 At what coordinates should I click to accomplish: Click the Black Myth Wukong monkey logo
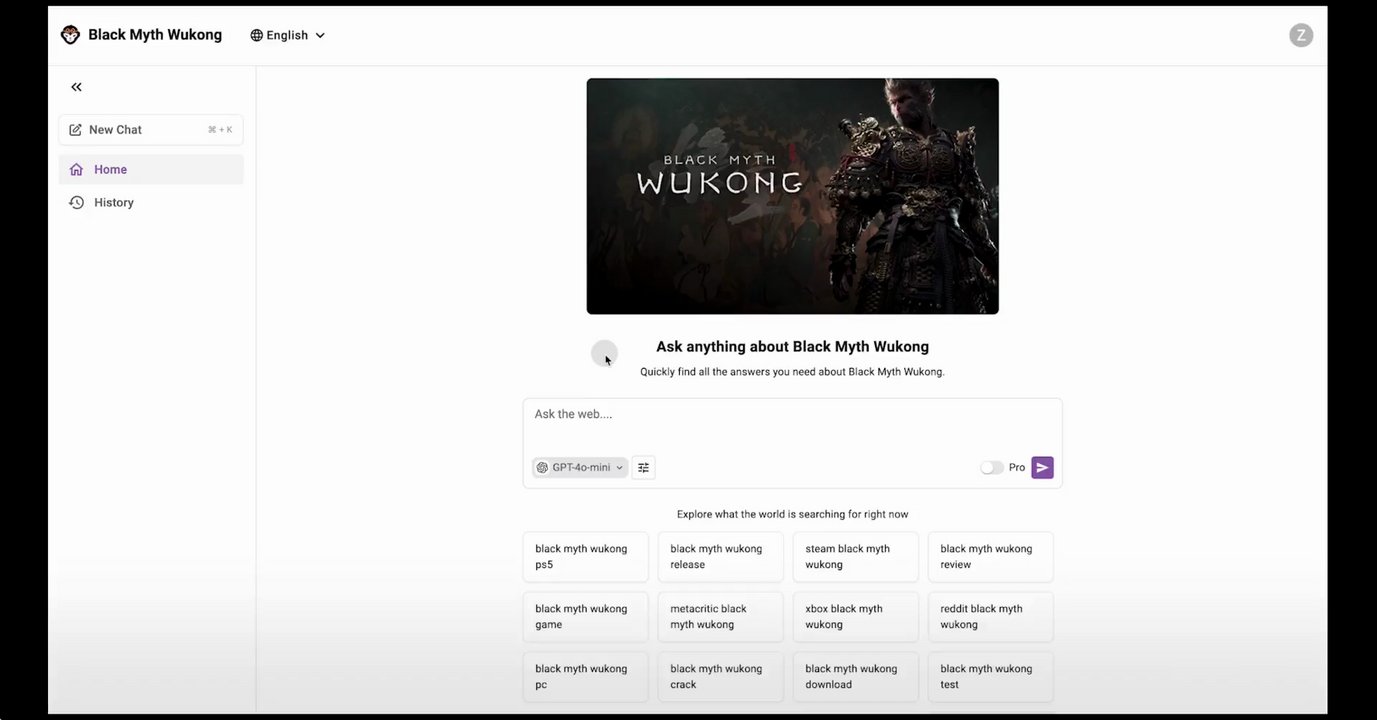(70, 35)
